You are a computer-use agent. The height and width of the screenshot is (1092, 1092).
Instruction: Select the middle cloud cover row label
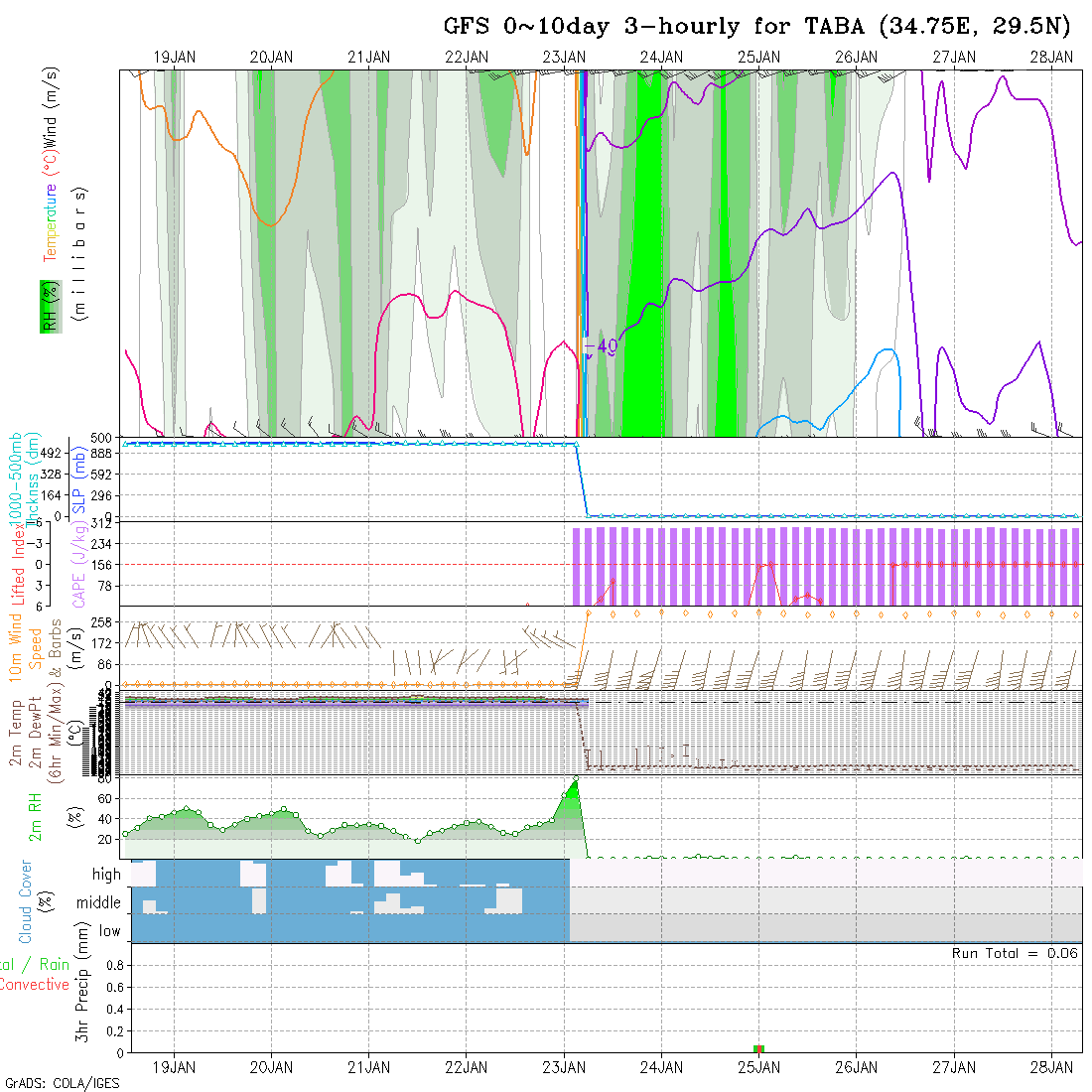click(x=98, y=903)
